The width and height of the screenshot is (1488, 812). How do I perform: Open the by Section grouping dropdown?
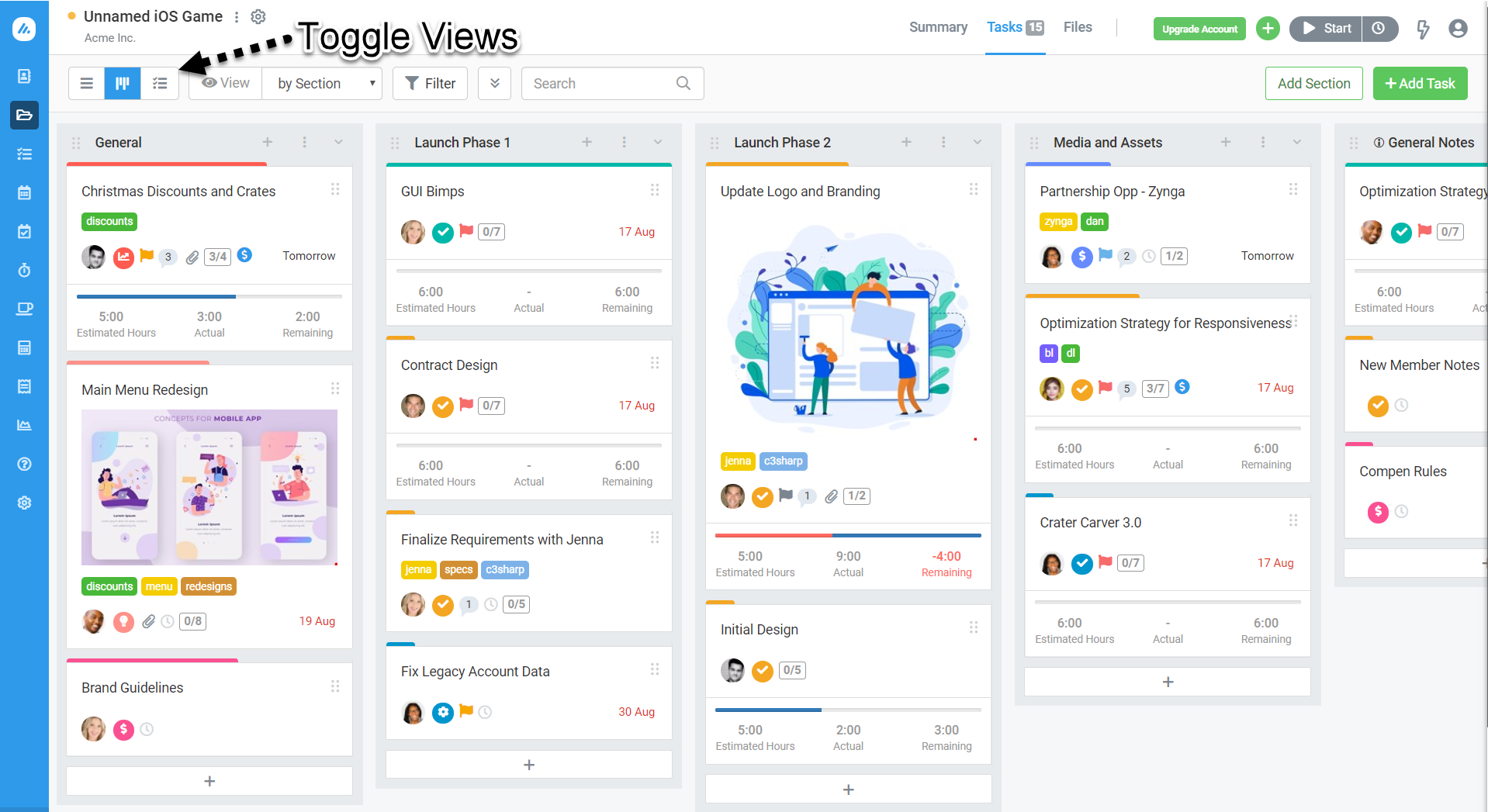coord(323,83)
